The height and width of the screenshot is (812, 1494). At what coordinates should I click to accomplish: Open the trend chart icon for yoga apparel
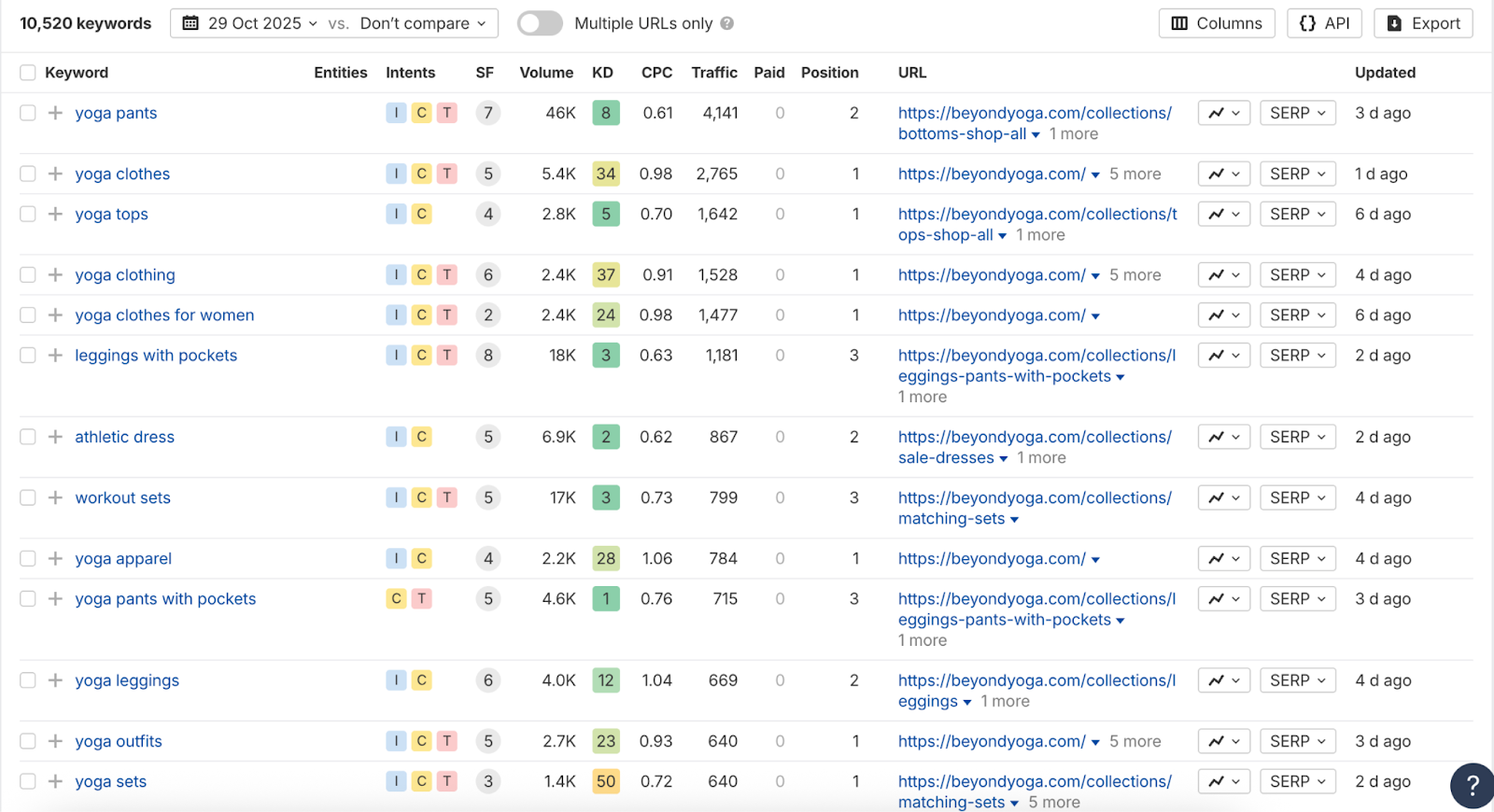(1224, 559)
